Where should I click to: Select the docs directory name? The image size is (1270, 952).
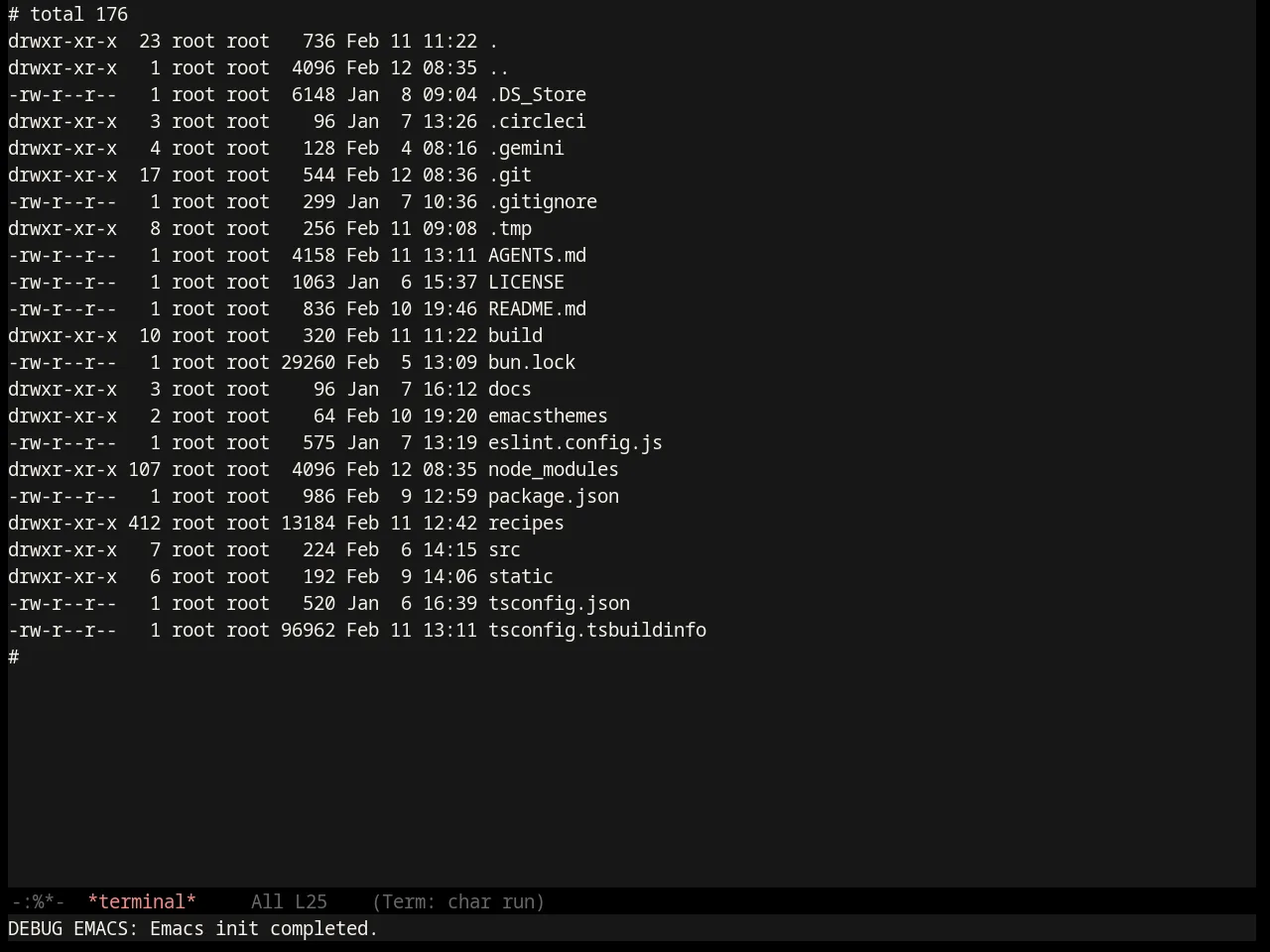(510, 389)
